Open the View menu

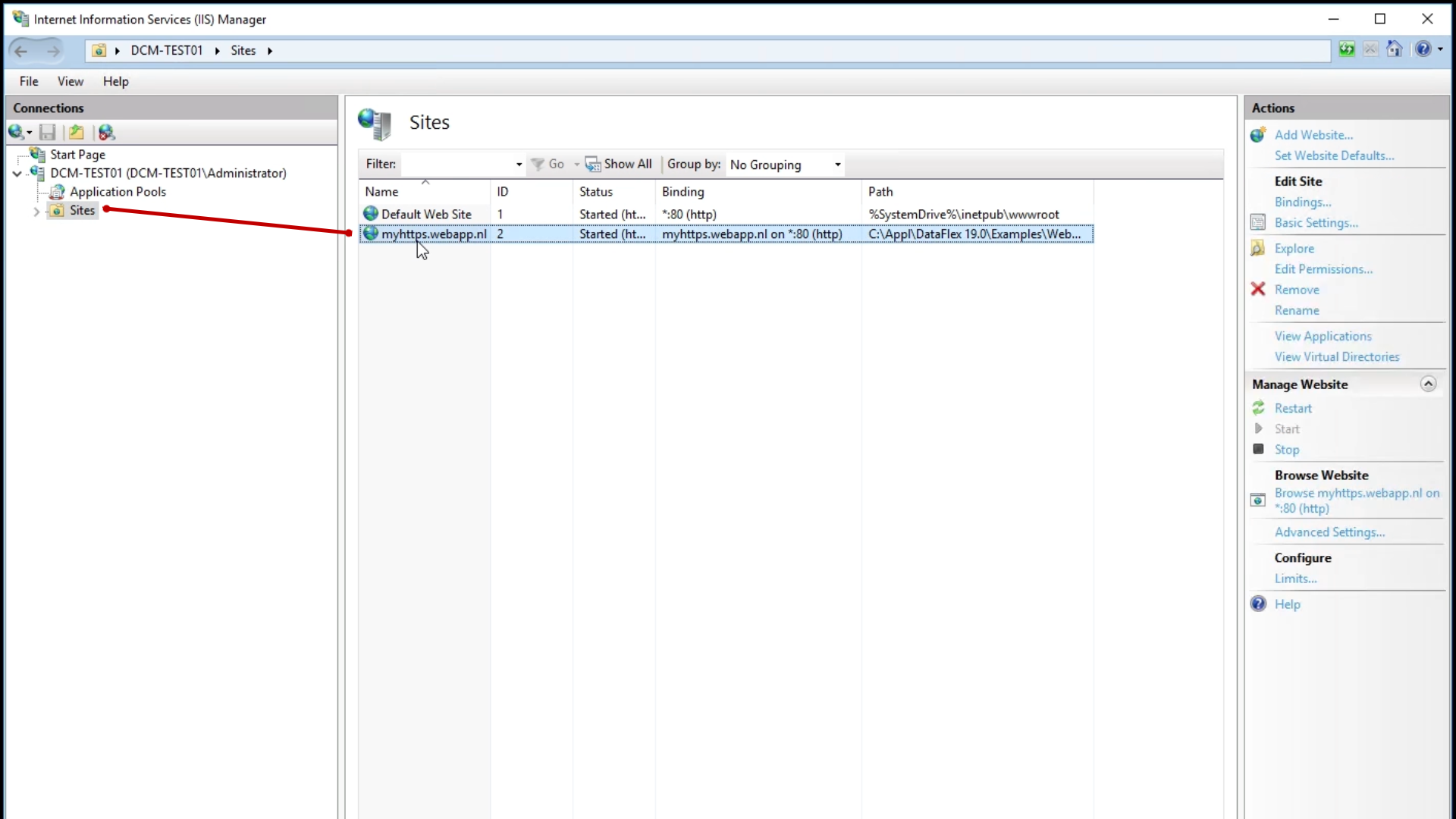tap(70, 81)
